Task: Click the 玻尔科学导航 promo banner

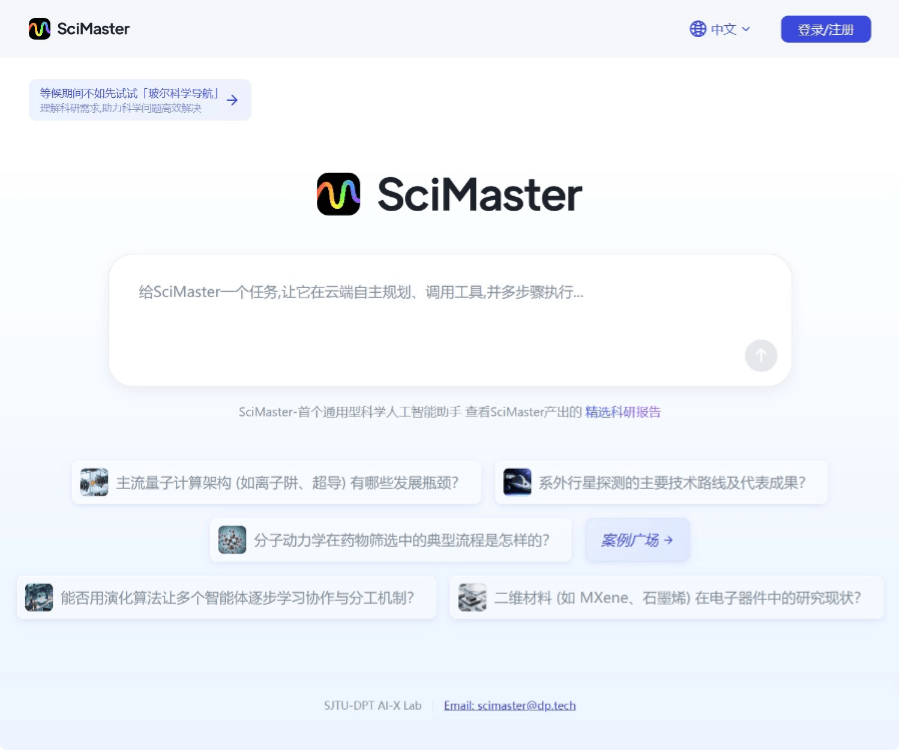Action: [140, 99]
